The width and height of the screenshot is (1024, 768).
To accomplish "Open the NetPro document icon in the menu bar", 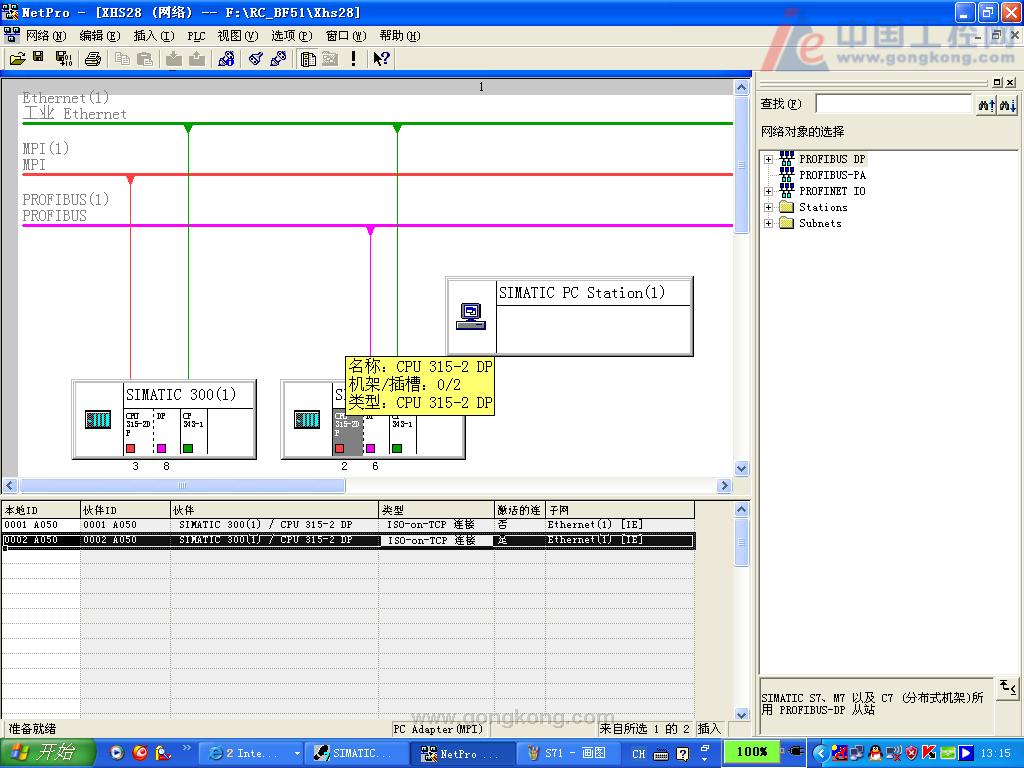I will [x=12, y=35].
